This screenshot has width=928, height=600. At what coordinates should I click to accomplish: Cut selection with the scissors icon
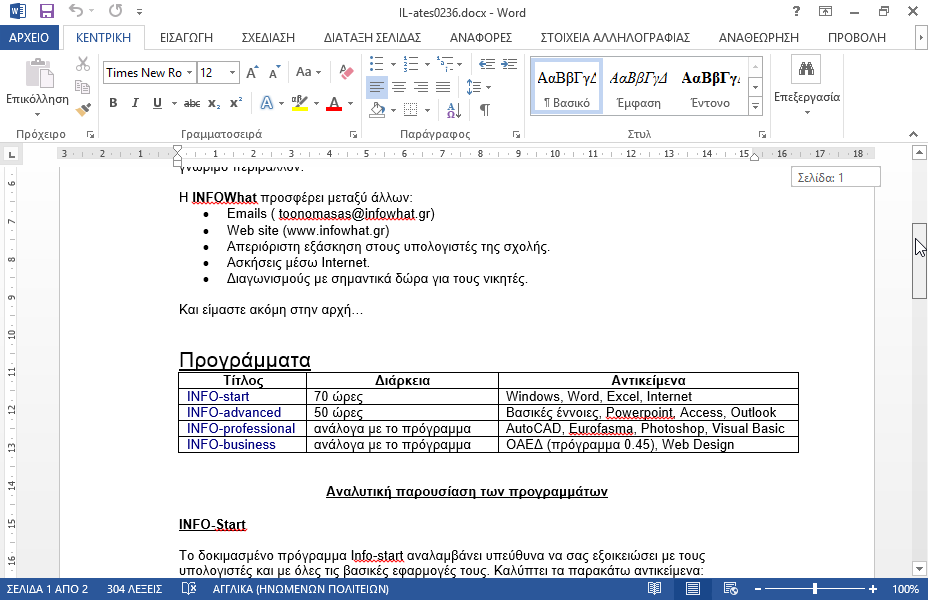[83, 64]
